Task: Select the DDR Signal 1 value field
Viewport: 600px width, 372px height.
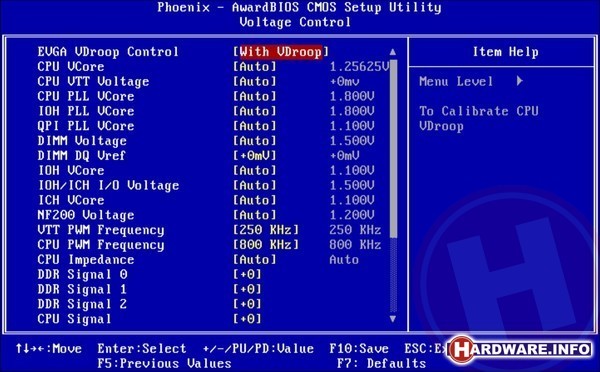Action: (247, 289)
